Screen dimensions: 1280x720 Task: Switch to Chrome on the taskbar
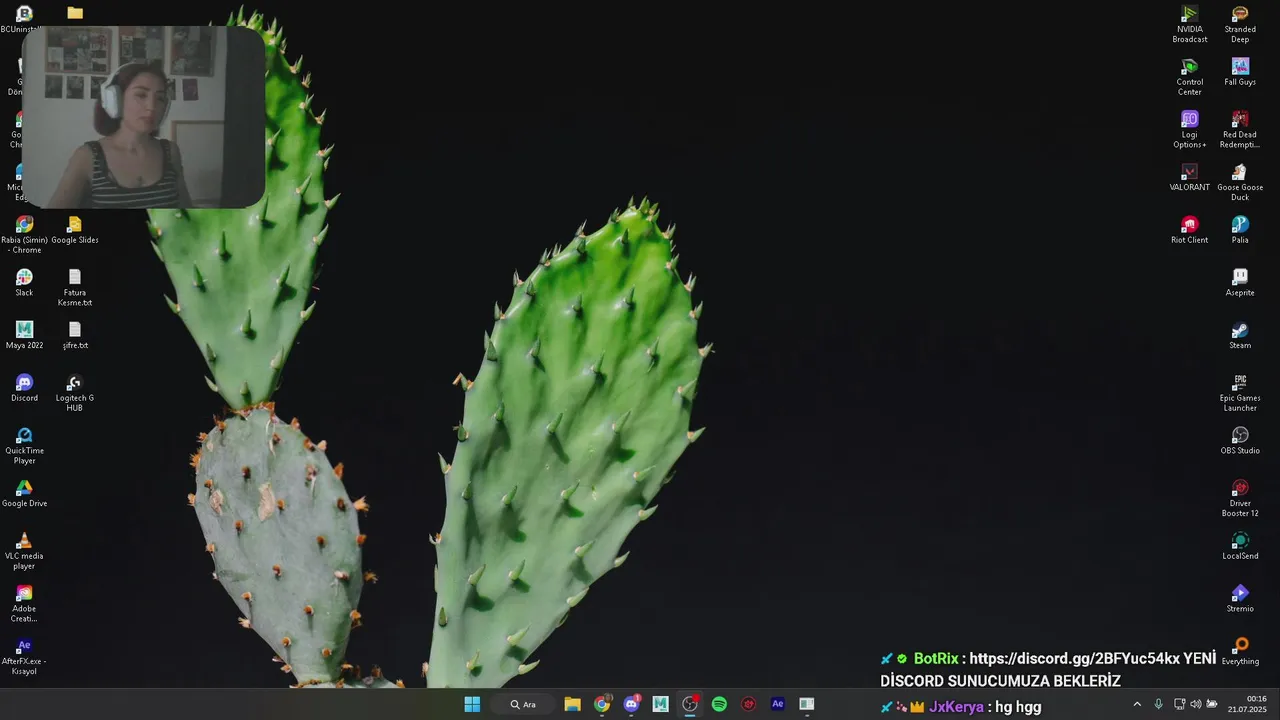point(602,704)
